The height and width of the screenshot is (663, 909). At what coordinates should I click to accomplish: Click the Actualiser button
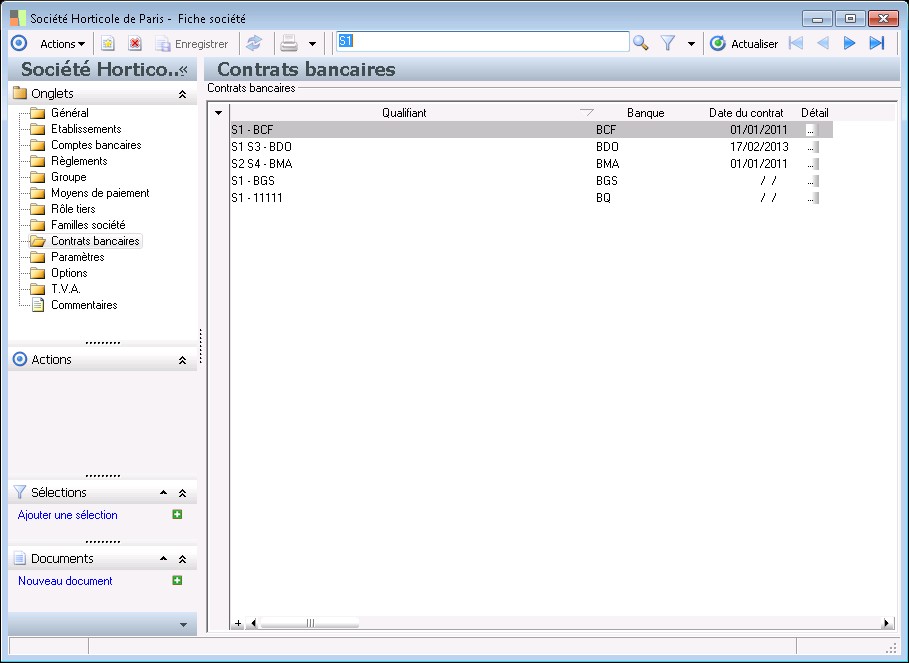pyautogui.click(x=744, y=43)
